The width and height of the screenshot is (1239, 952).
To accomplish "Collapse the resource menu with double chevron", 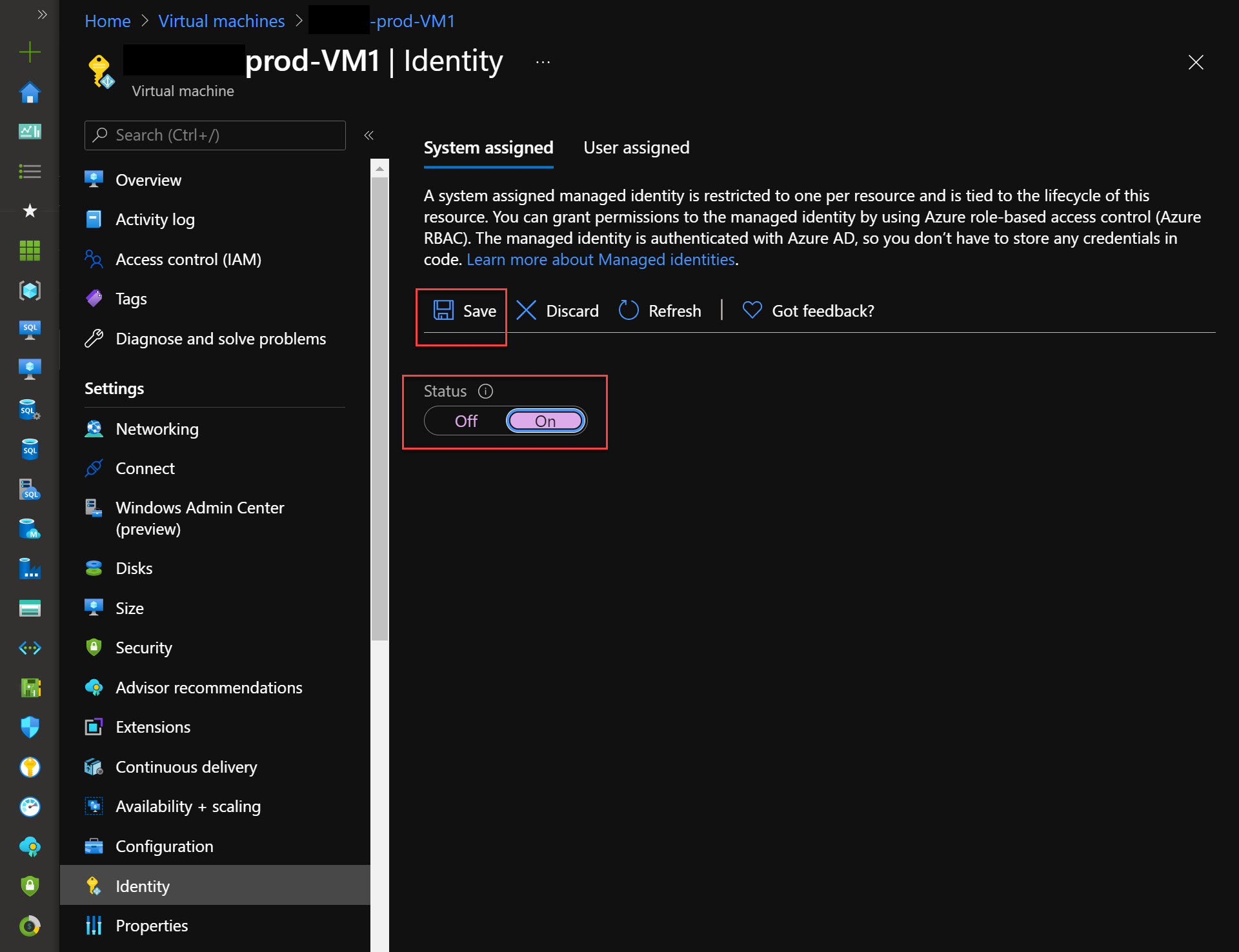I will (369, 135).
